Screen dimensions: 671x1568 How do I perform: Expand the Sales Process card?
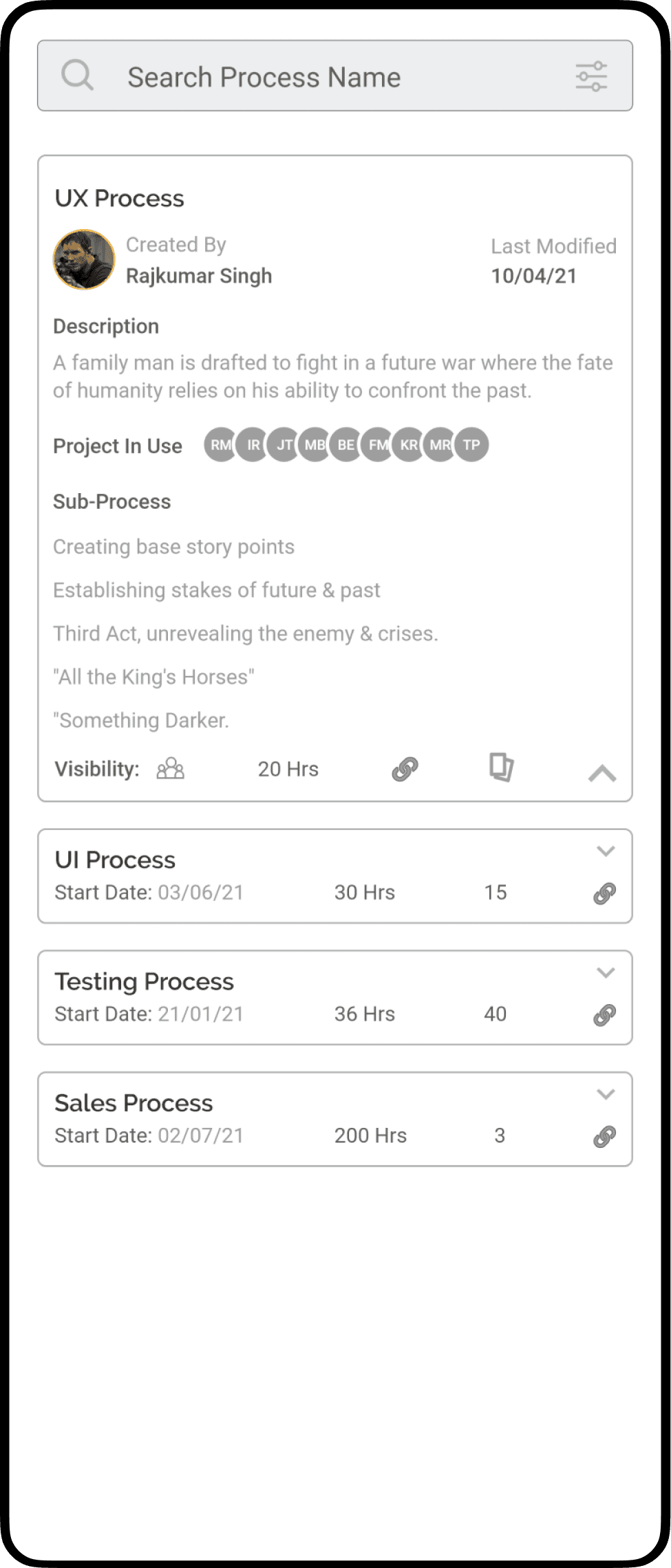(606, 1095)
